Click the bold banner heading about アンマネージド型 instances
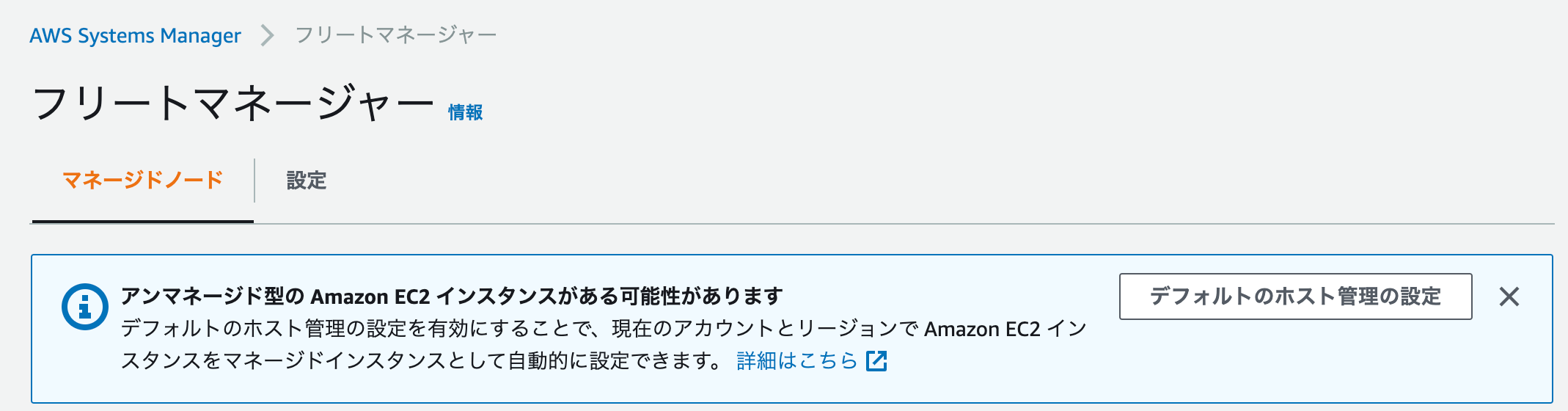 452,296
